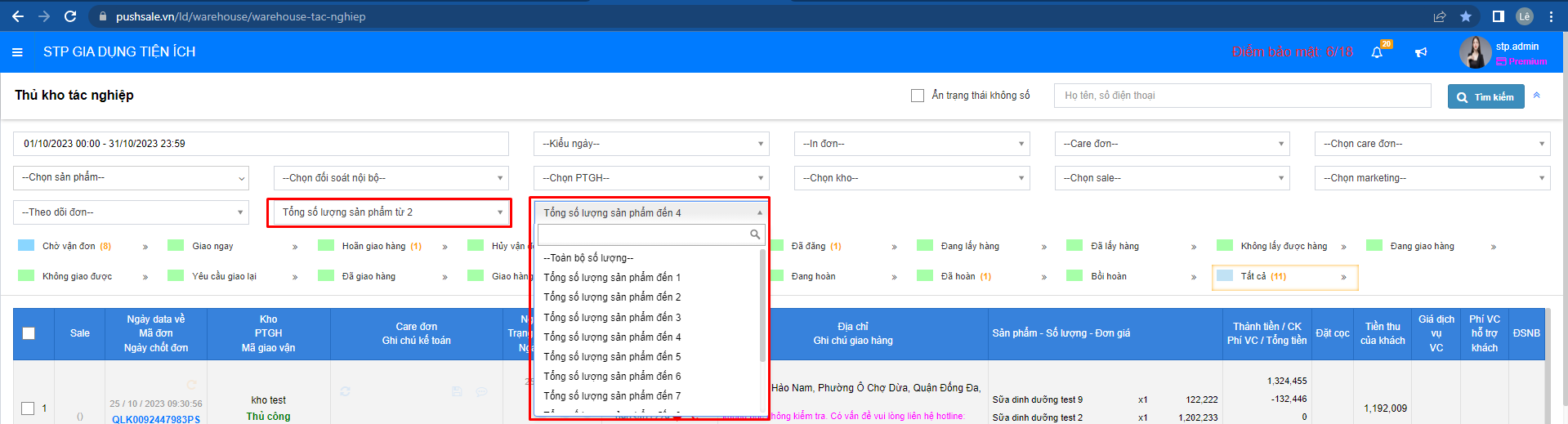Collapse filter panel with double-chevron icon
This screenshot has width=1568, height=424.
pyautogui.click(x=1537, y=96)
